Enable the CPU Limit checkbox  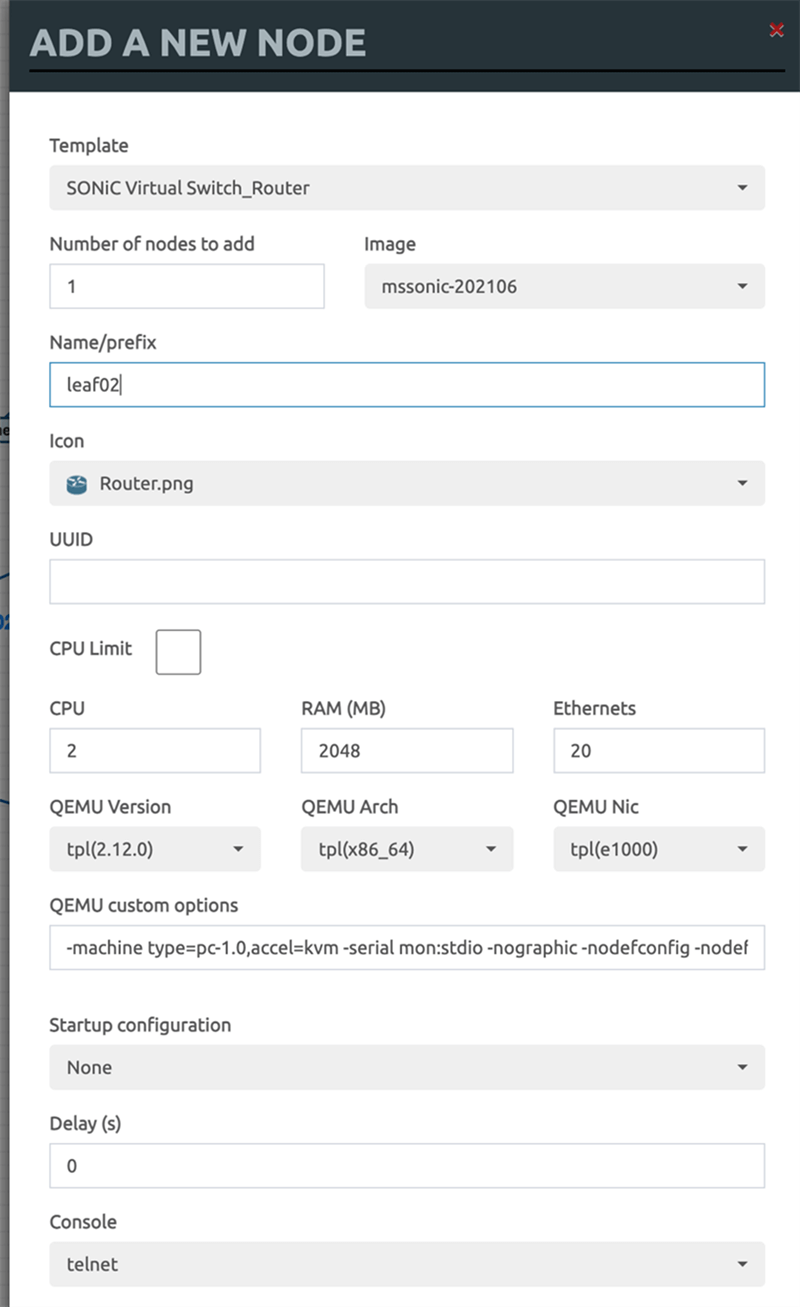(178, 652)
